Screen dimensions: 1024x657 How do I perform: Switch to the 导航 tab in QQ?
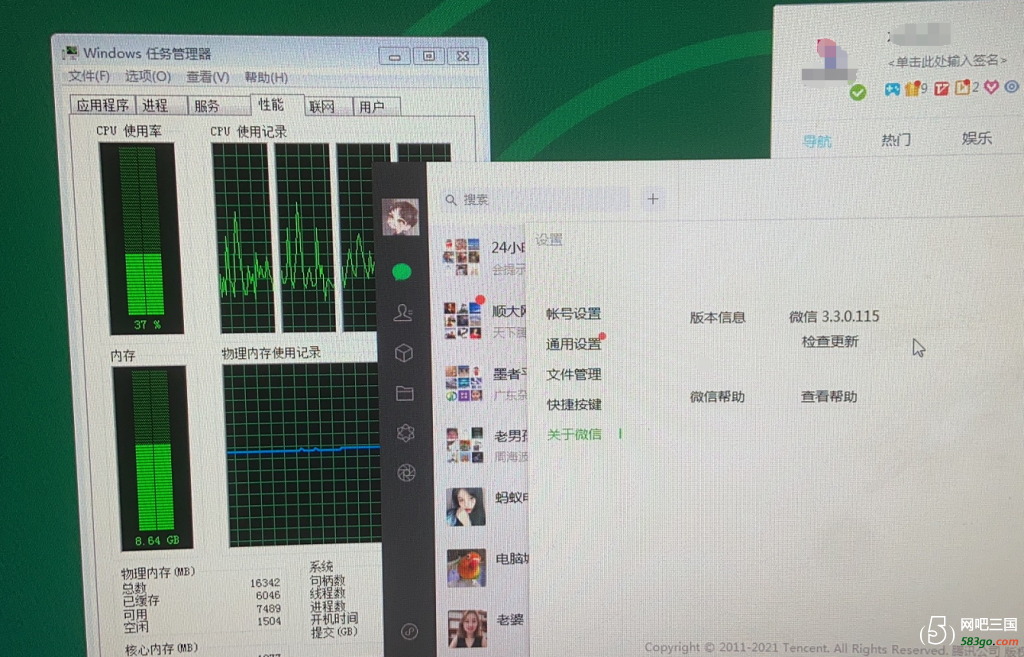(817, 141)
